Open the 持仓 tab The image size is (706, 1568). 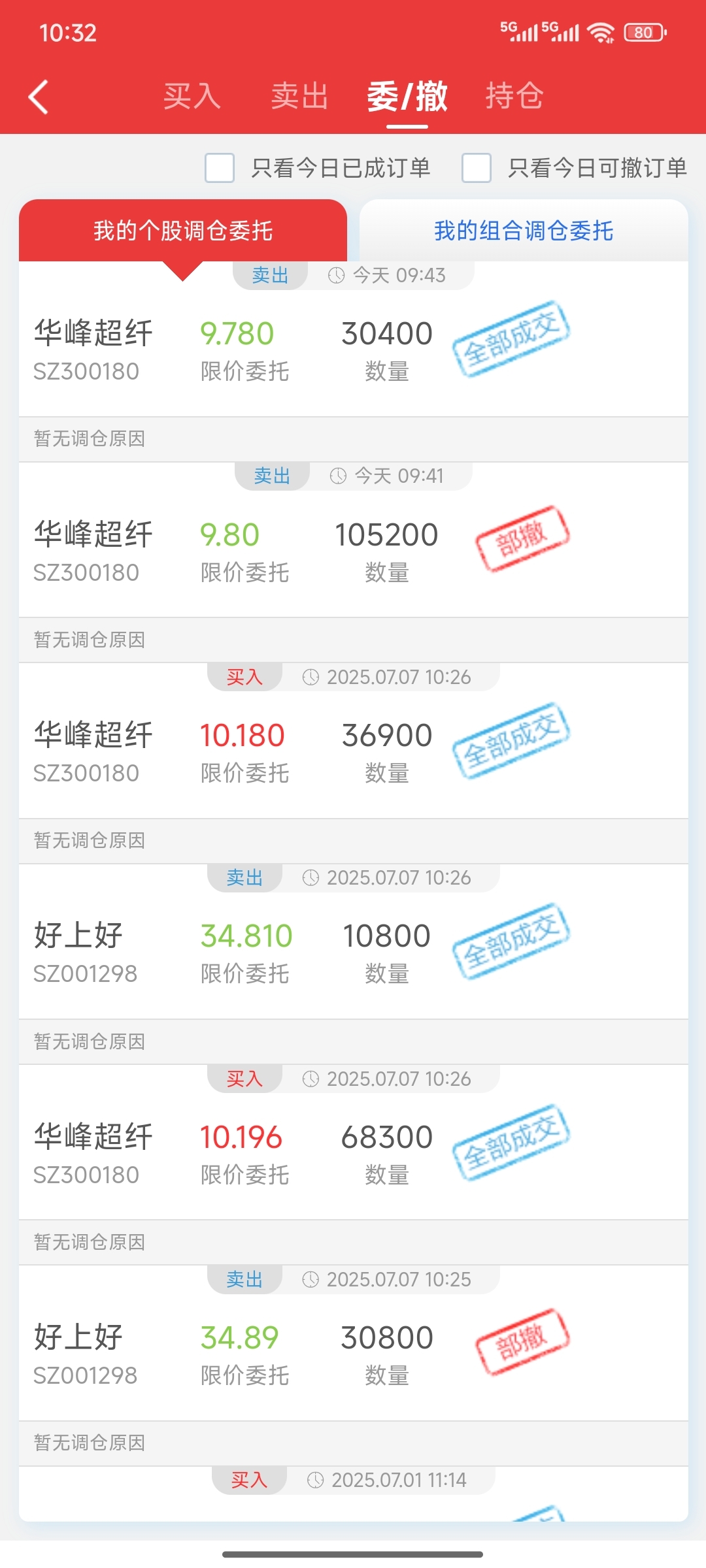514,97
